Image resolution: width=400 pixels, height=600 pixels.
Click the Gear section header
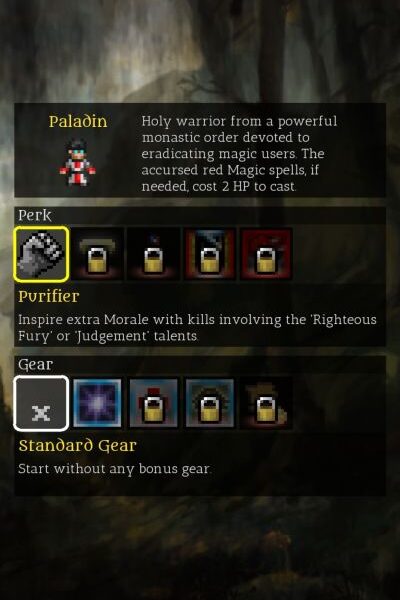(x=35, y=365)
